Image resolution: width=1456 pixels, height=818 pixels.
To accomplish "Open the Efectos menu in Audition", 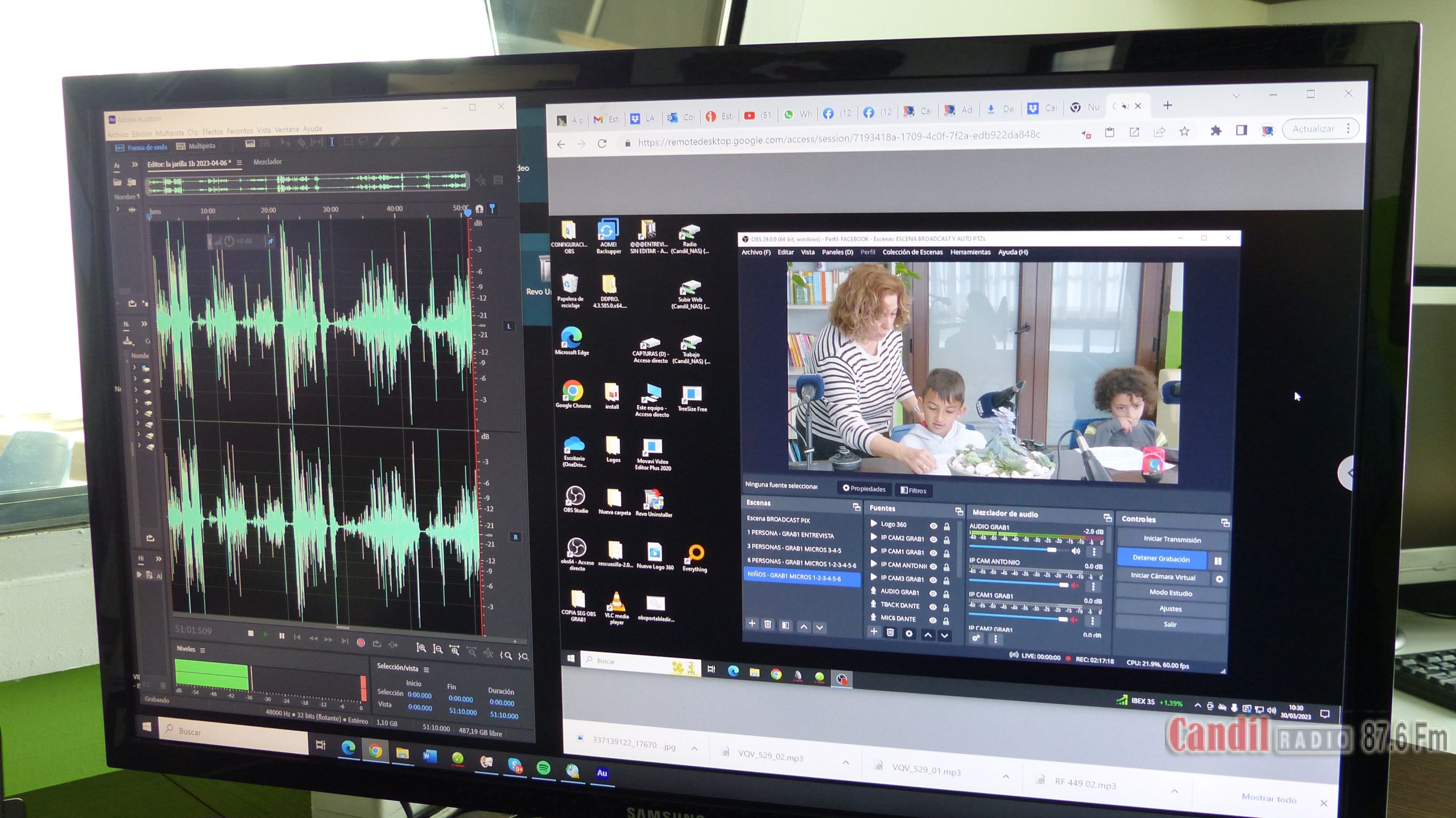I will tap(213, 131).
